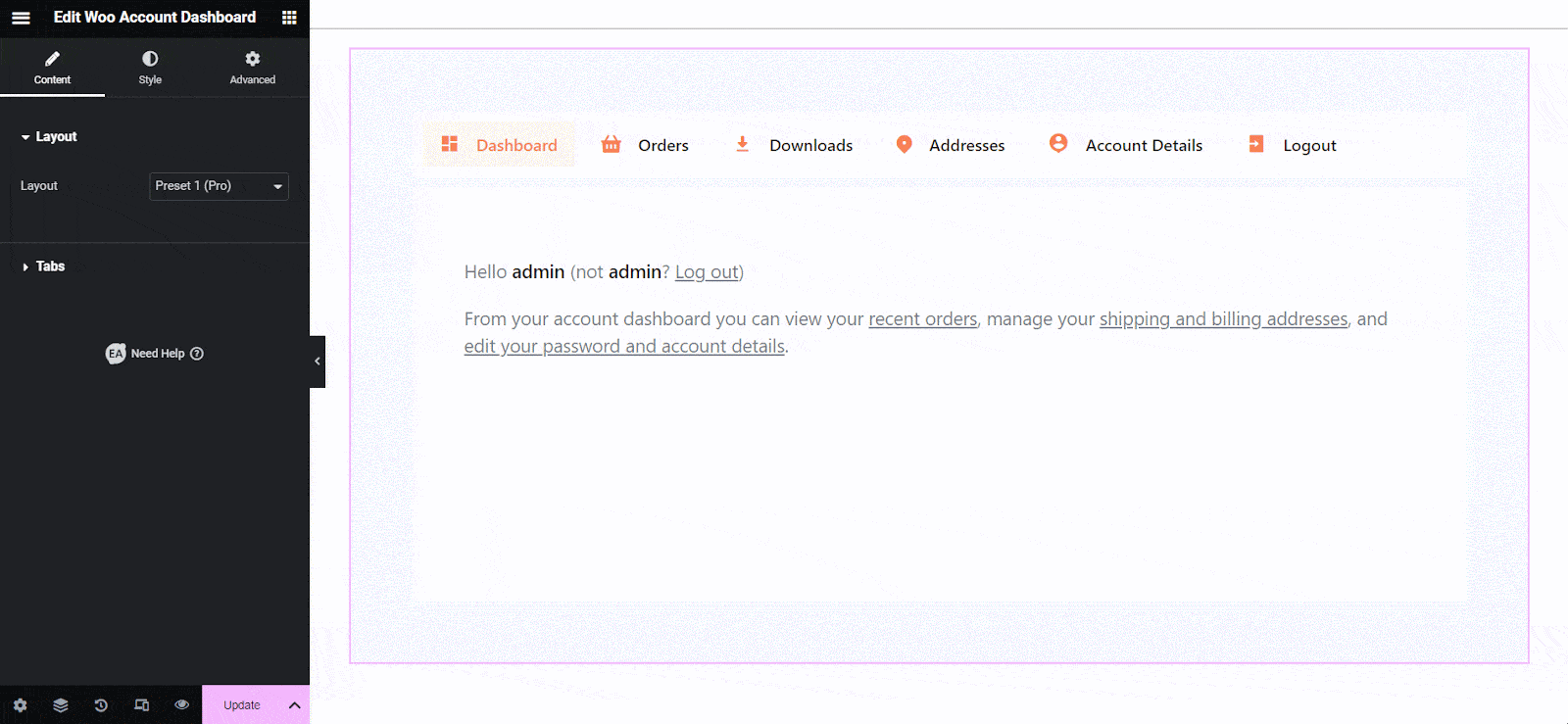Click the Account Details user icon

click(x=1058, y=143)
